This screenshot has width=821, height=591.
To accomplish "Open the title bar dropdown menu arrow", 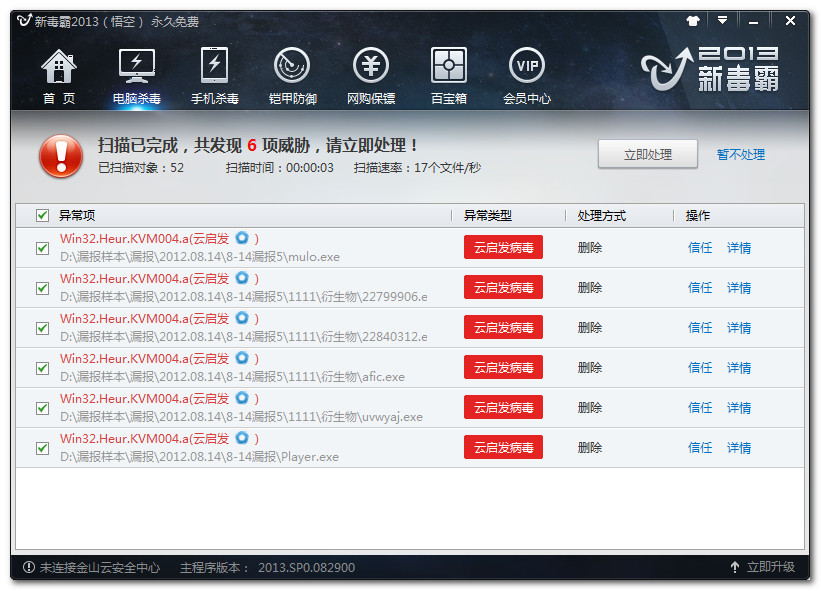I will pyautogui.click(x=723, y=20).
